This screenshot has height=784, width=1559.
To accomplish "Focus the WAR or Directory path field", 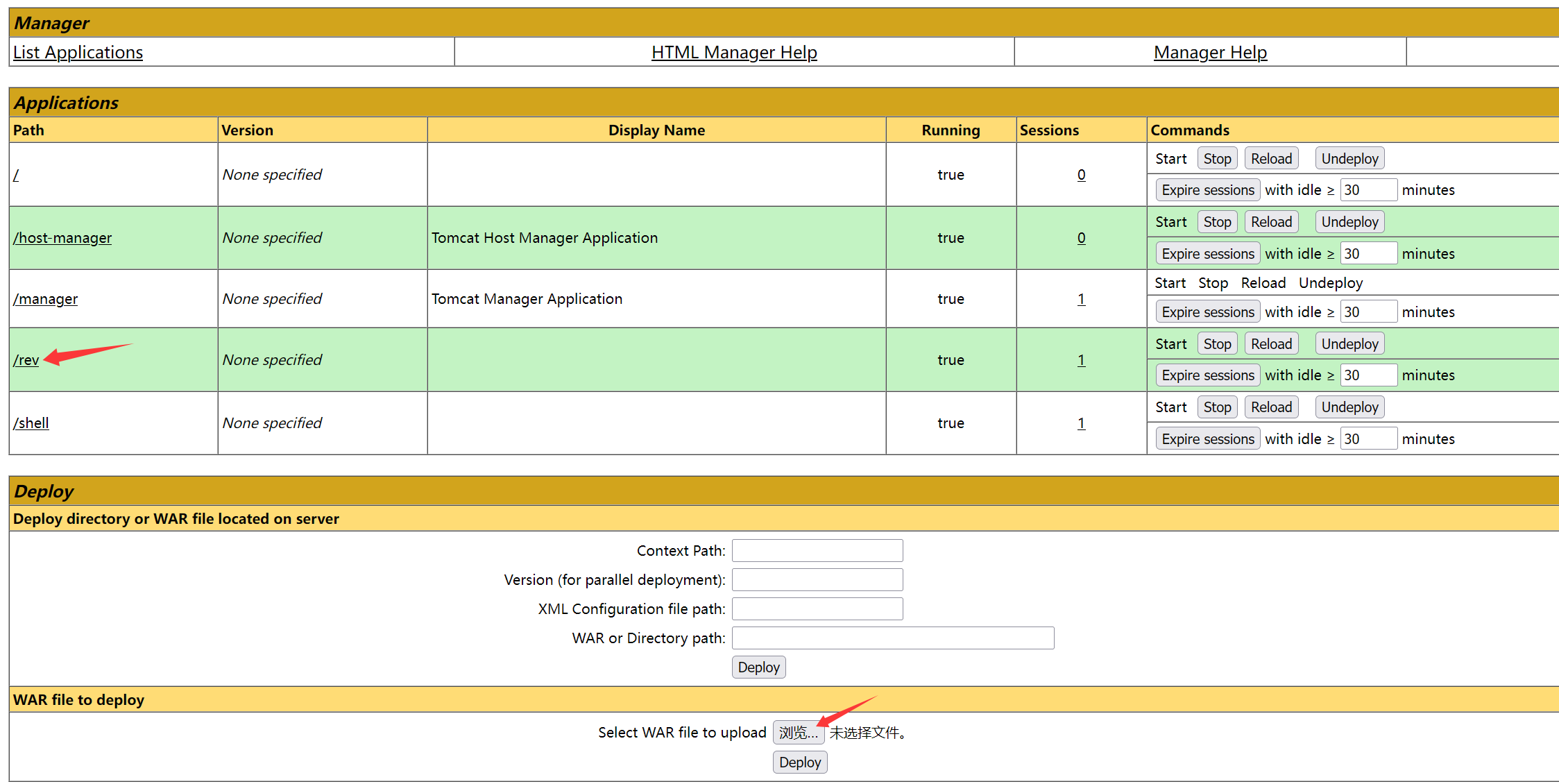I will [x=892, y=638].
